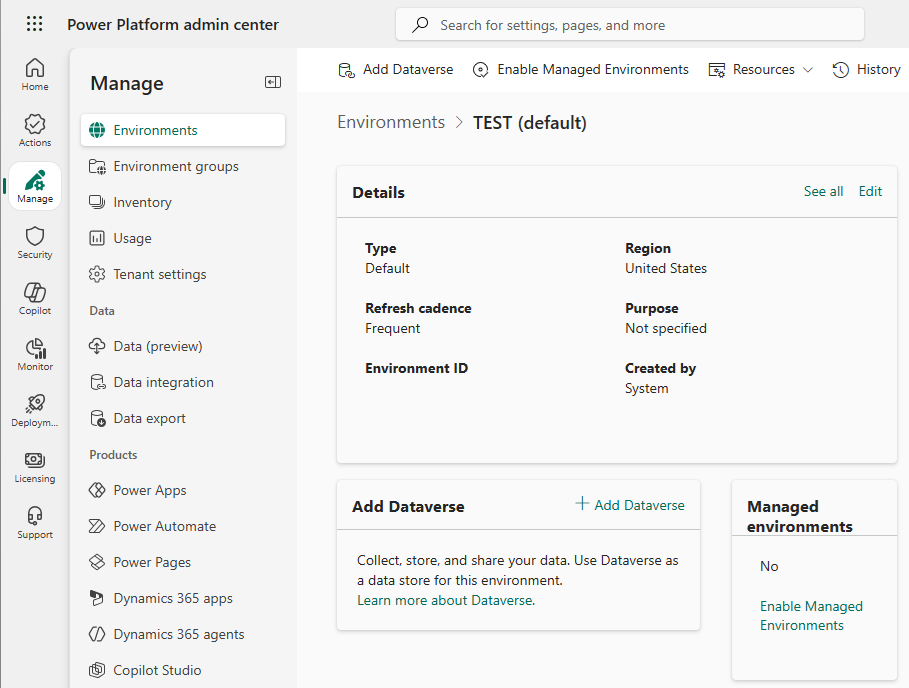Click the Copilot Studio icon
Image resolution: width=909 pixels, height=688 pixels.
tap(97, 670)
